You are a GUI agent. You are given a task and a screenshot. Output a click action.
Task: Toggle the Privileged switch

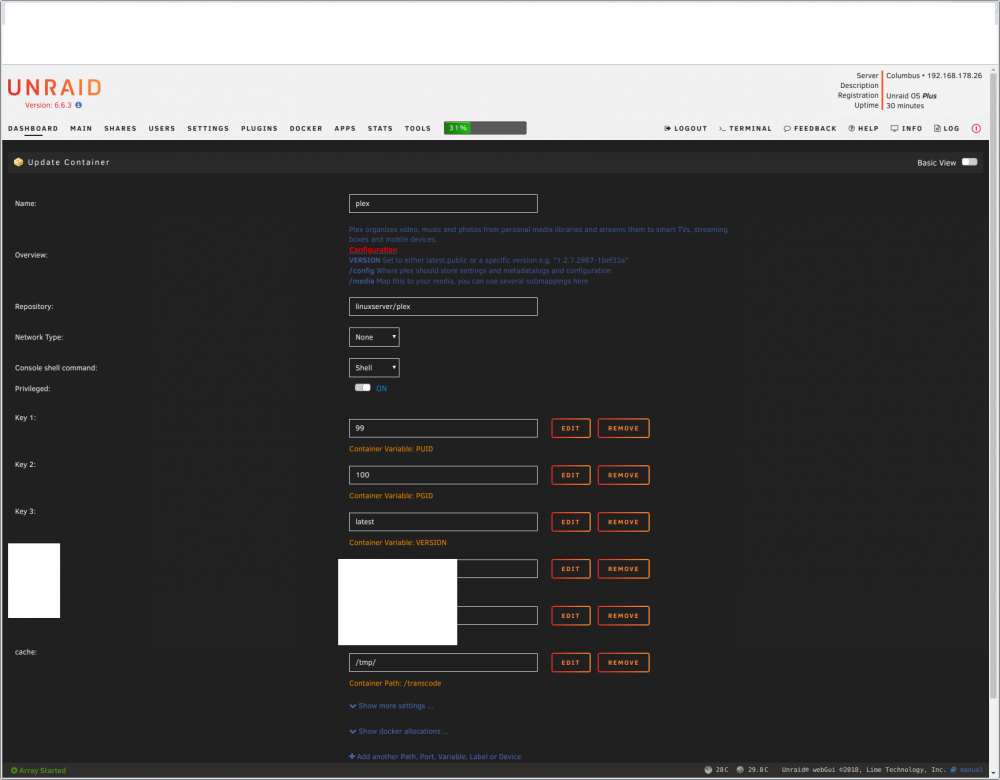(363, 387)
